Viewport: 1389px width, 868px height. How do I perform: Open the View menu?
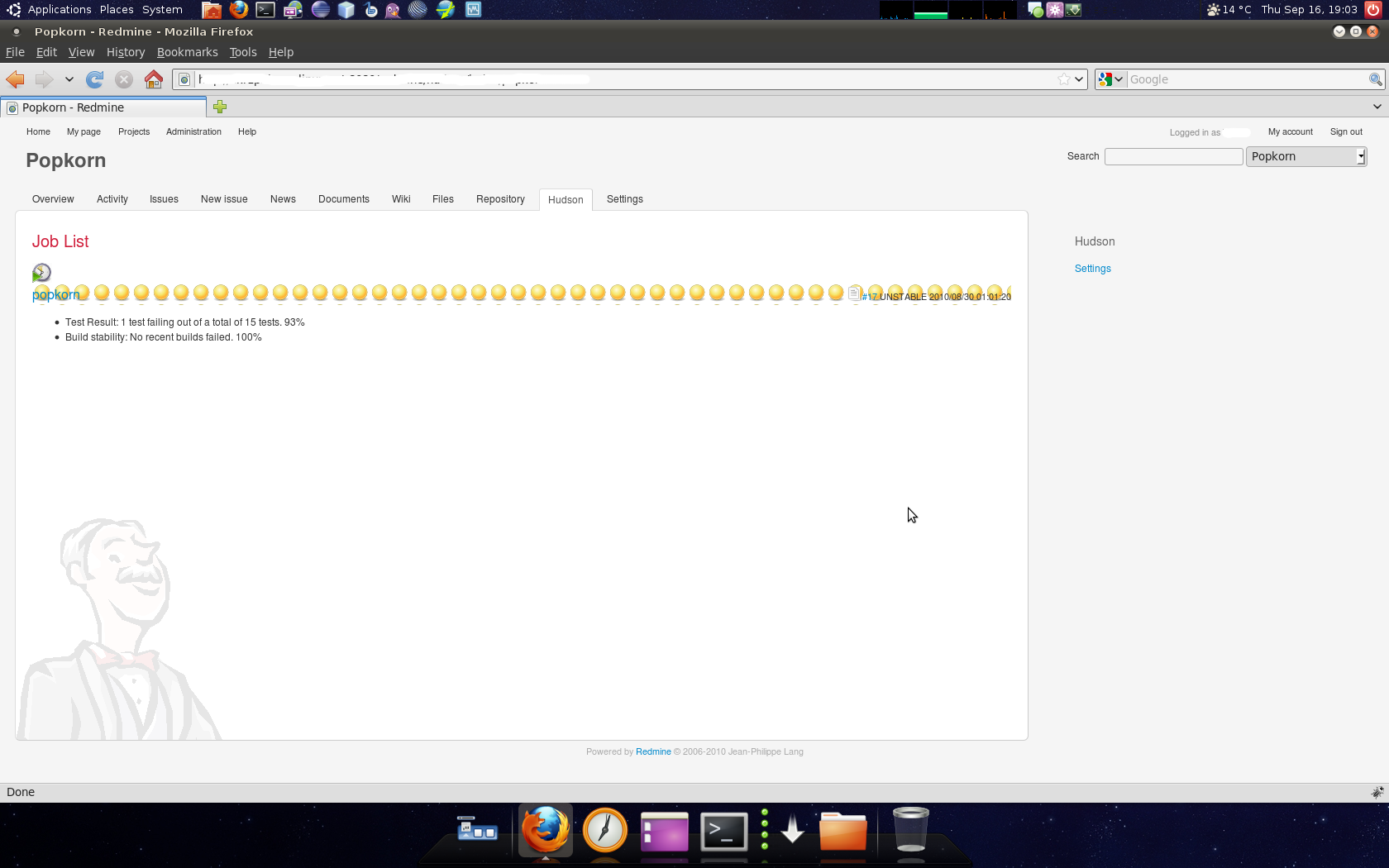[81, 52]
